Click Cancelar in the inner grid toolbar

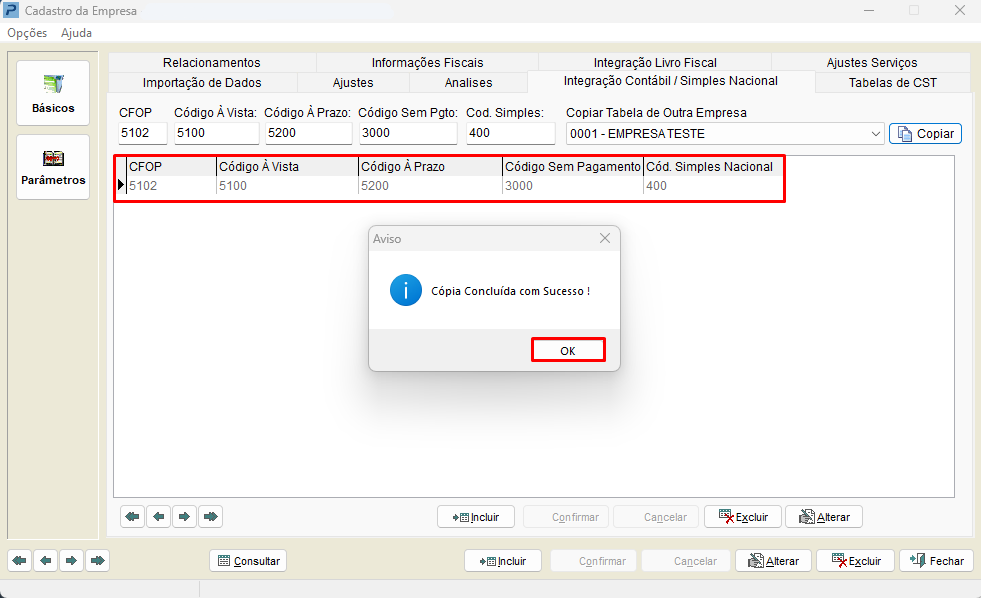(656, 517)
